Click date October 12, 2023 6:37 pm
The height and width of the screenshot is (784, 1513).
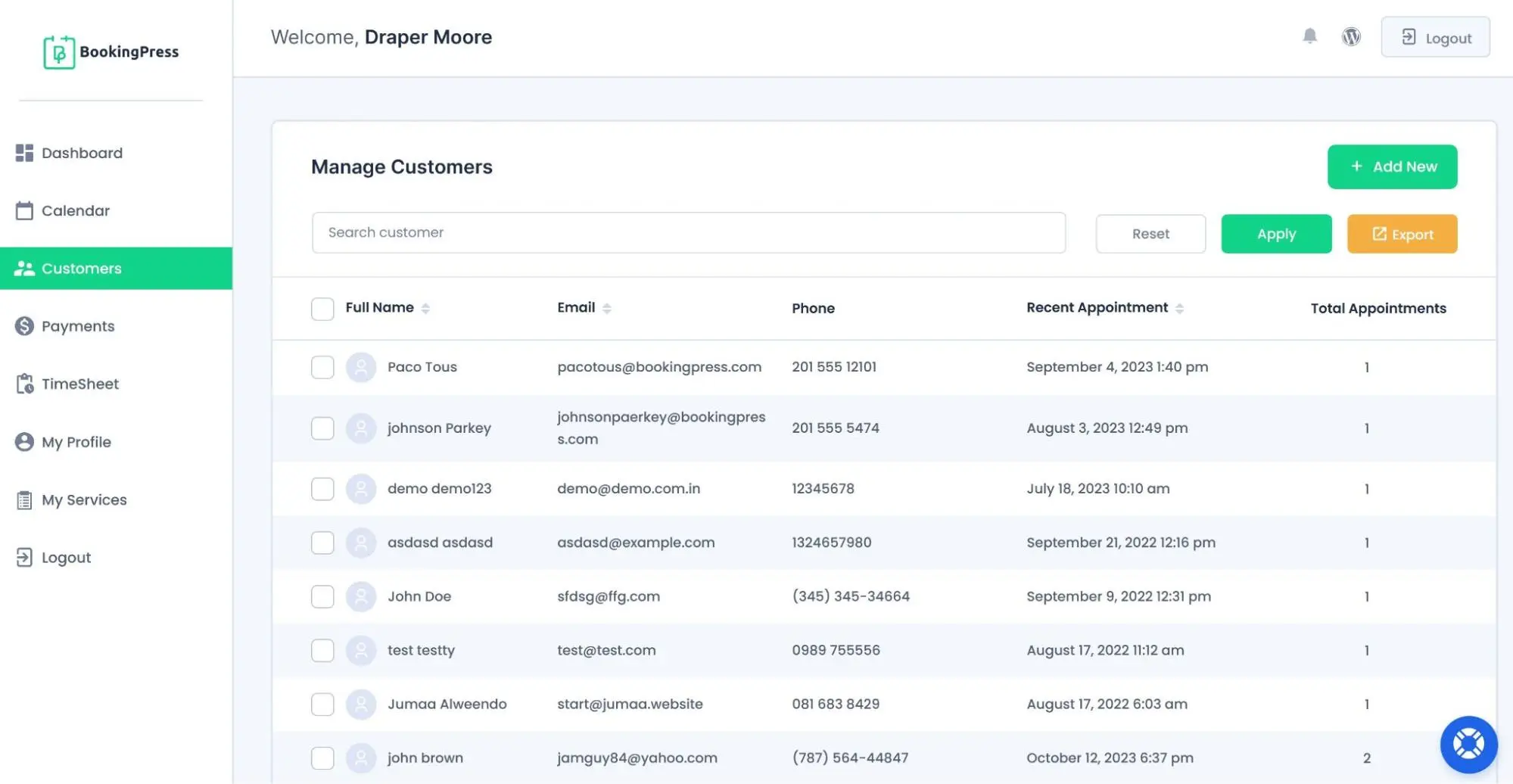[x=1110, y=758]
